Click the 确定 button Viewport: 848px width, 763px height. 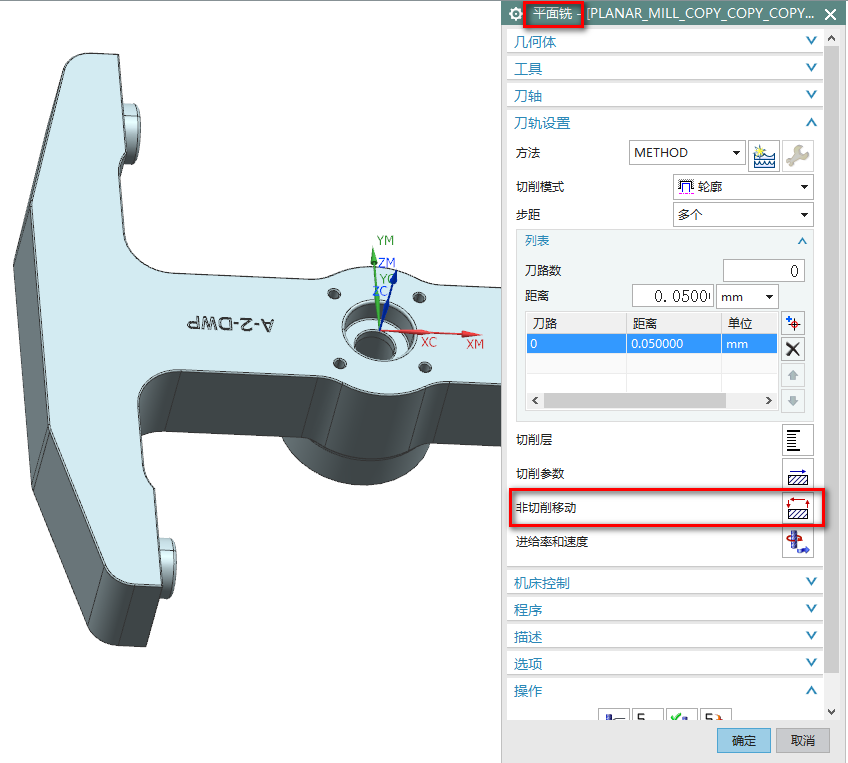(x=744, y=741)
